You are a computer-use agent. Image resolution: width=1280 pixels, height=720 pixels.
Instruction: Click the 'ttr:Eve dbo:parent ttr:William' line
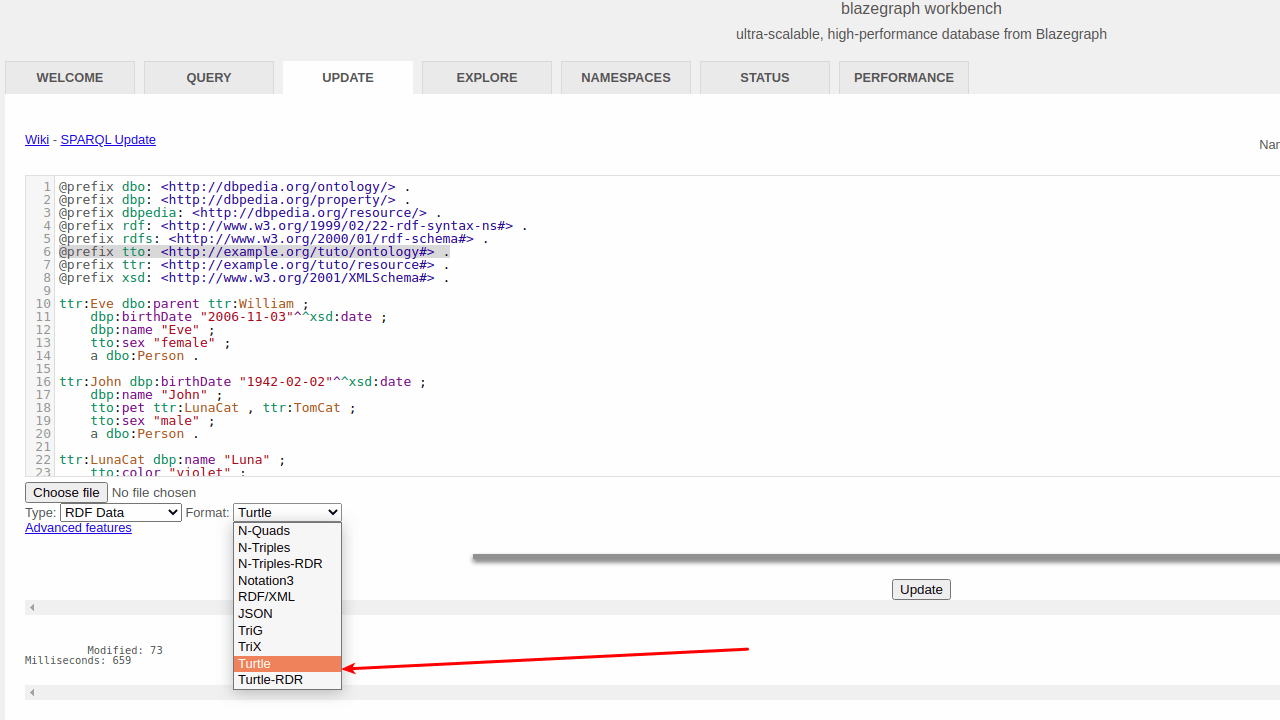[x=184, y=304]
